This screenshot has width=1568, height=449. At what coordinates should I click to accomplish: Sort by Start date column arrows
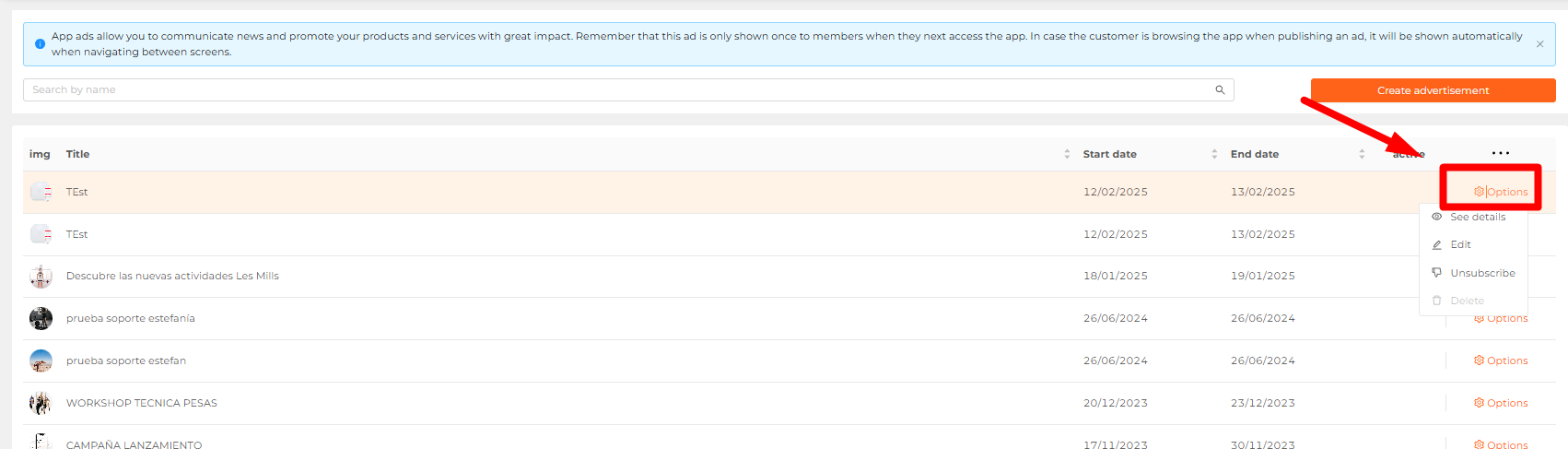coord(1214,154)
